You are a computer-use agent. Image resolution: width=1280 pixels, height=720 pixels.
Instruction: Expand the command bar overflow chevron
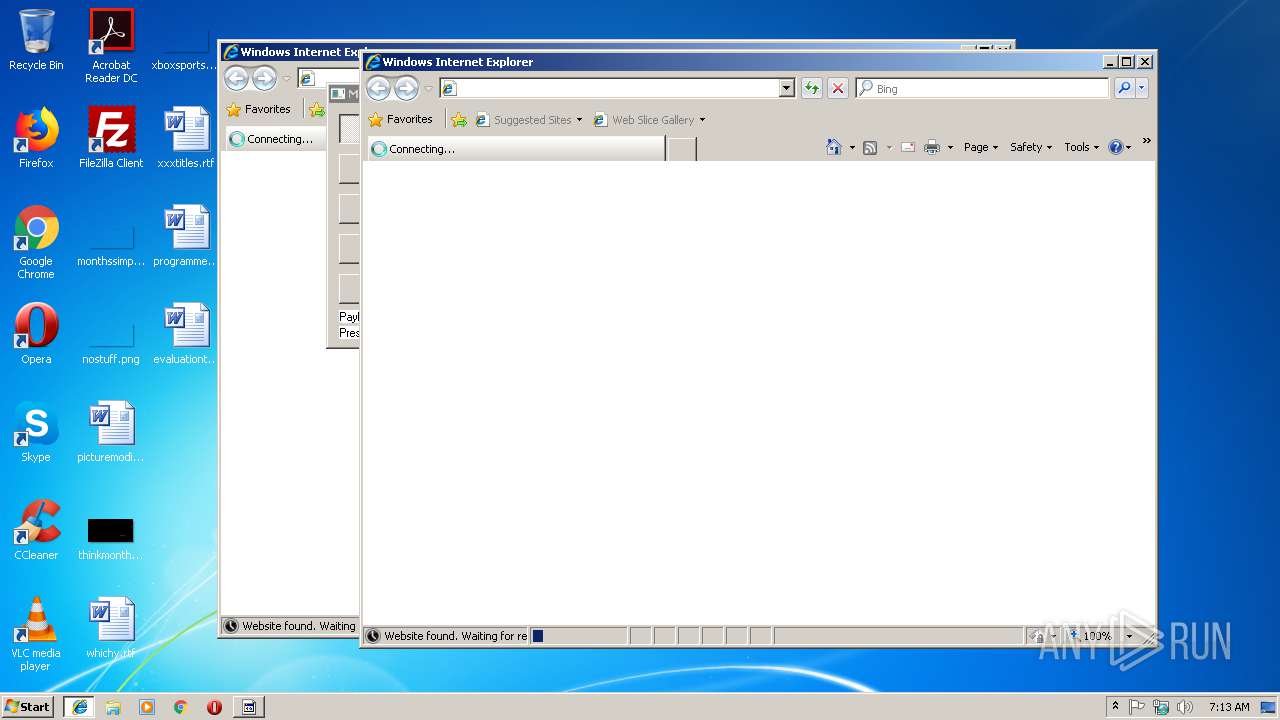pos(1146,141)
